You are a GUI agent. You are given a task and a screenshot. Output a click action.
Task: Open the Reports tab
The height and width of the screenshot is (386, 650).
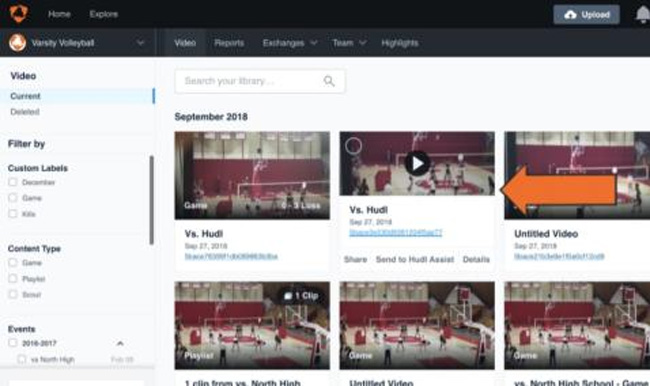click(x=229, y=43)
